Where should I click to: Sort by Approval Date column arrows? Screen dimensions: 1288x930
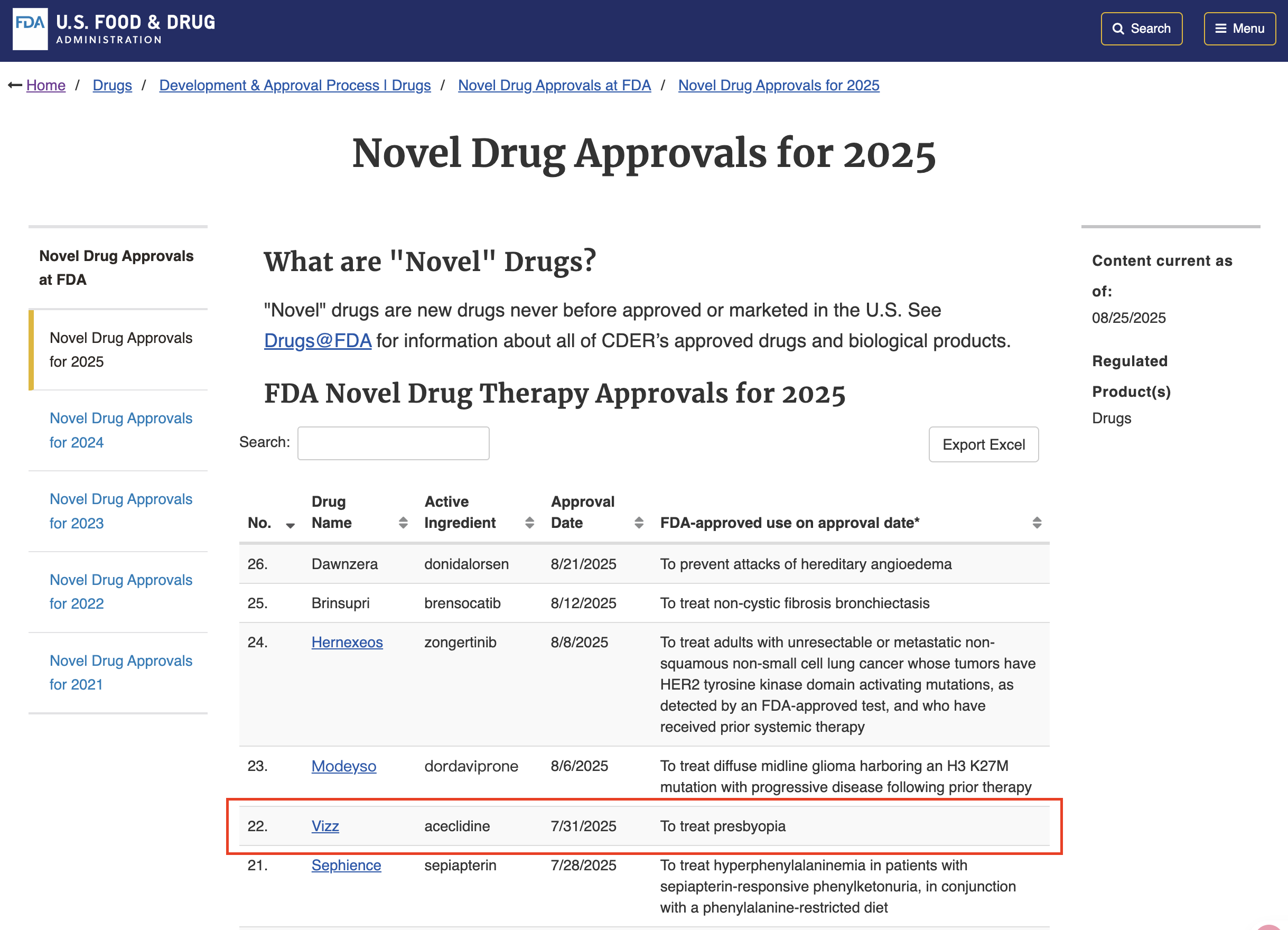click(x=638, y=523)
